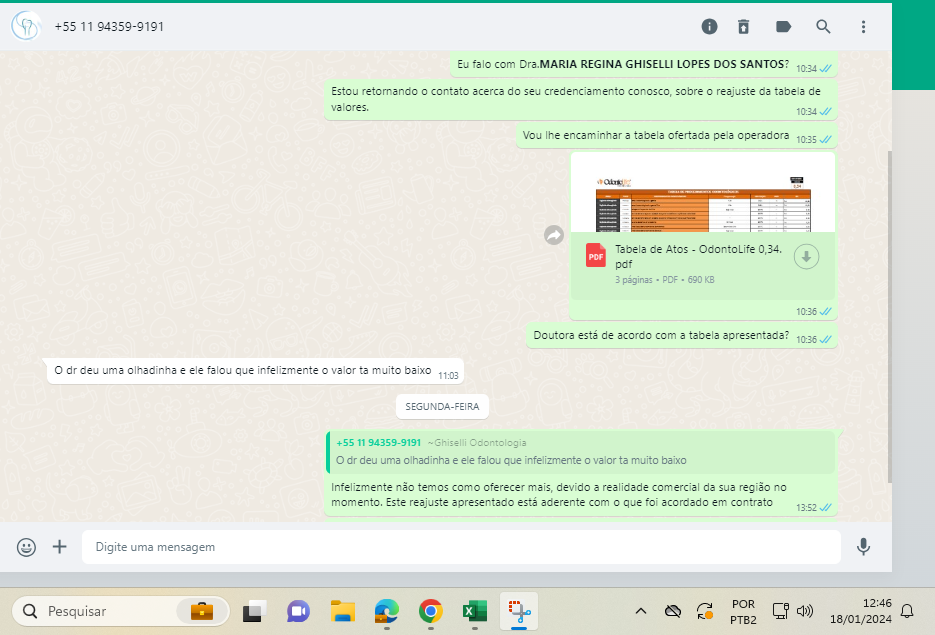Record a voice message with microphone

tap(863, 547)
